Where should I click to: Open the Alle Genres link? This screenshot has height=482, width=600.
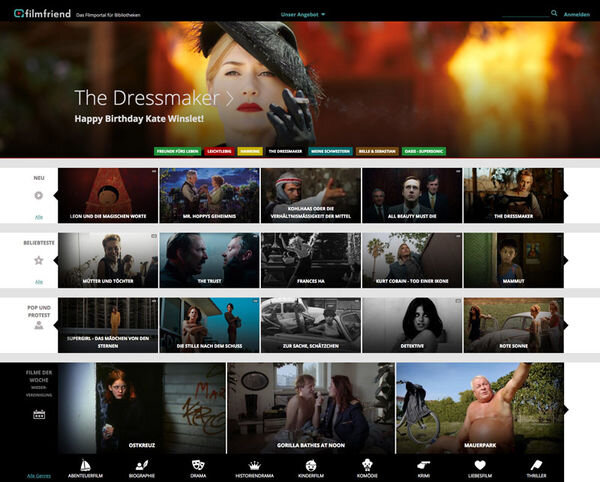[39, 476]
